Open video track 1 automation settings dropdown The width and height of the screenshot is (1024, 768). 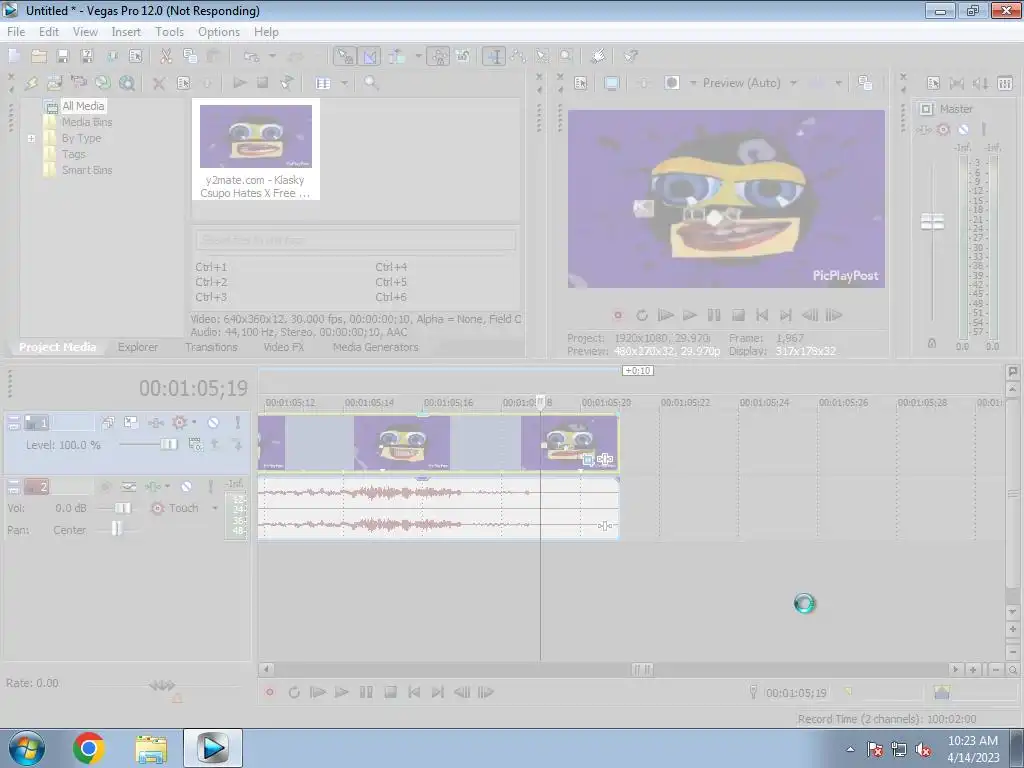click(x=195, y=423)
